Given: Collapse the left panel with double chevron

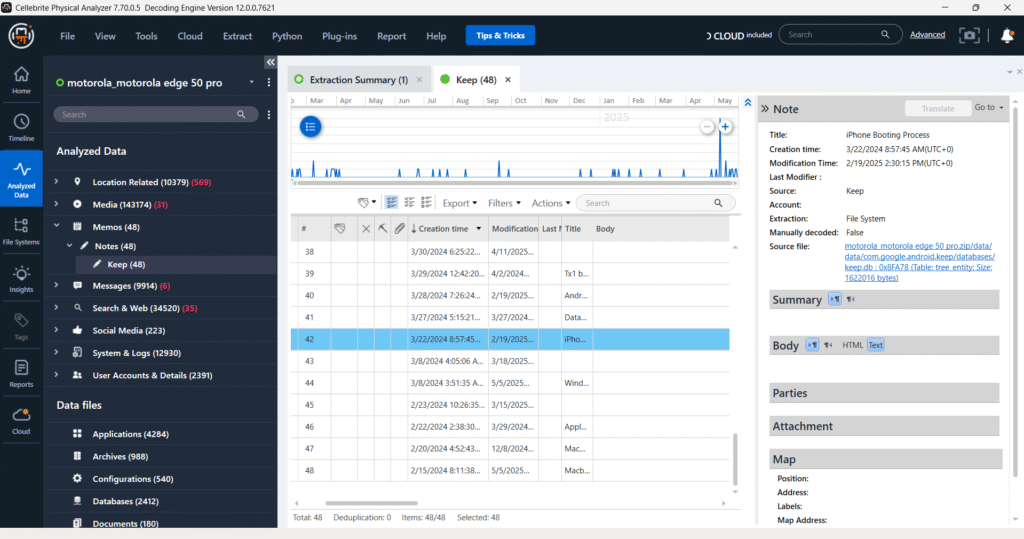Looking at the screenshot, I should (x=270, y=62).
